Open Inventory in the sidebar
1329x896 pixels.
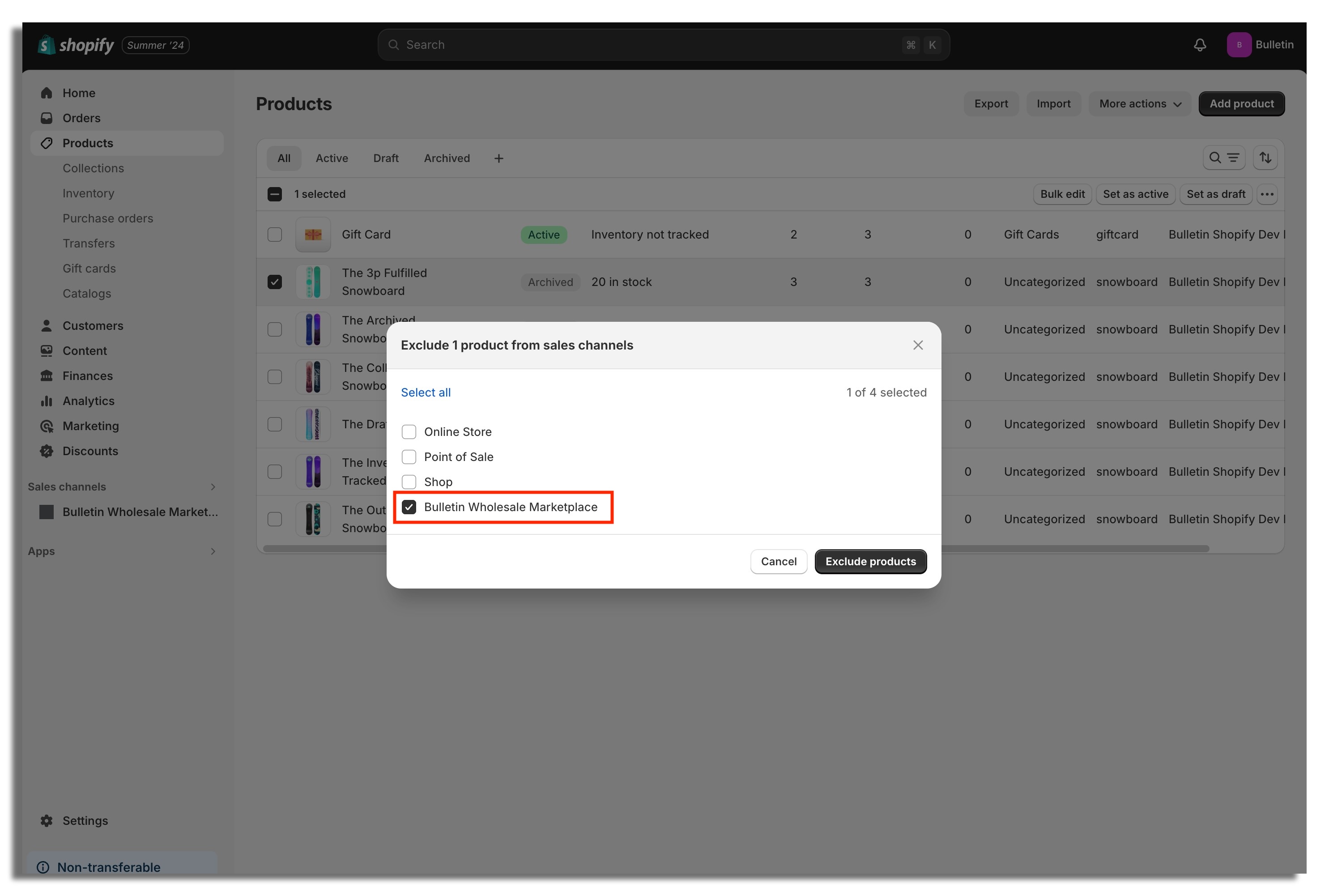[89, 193]
